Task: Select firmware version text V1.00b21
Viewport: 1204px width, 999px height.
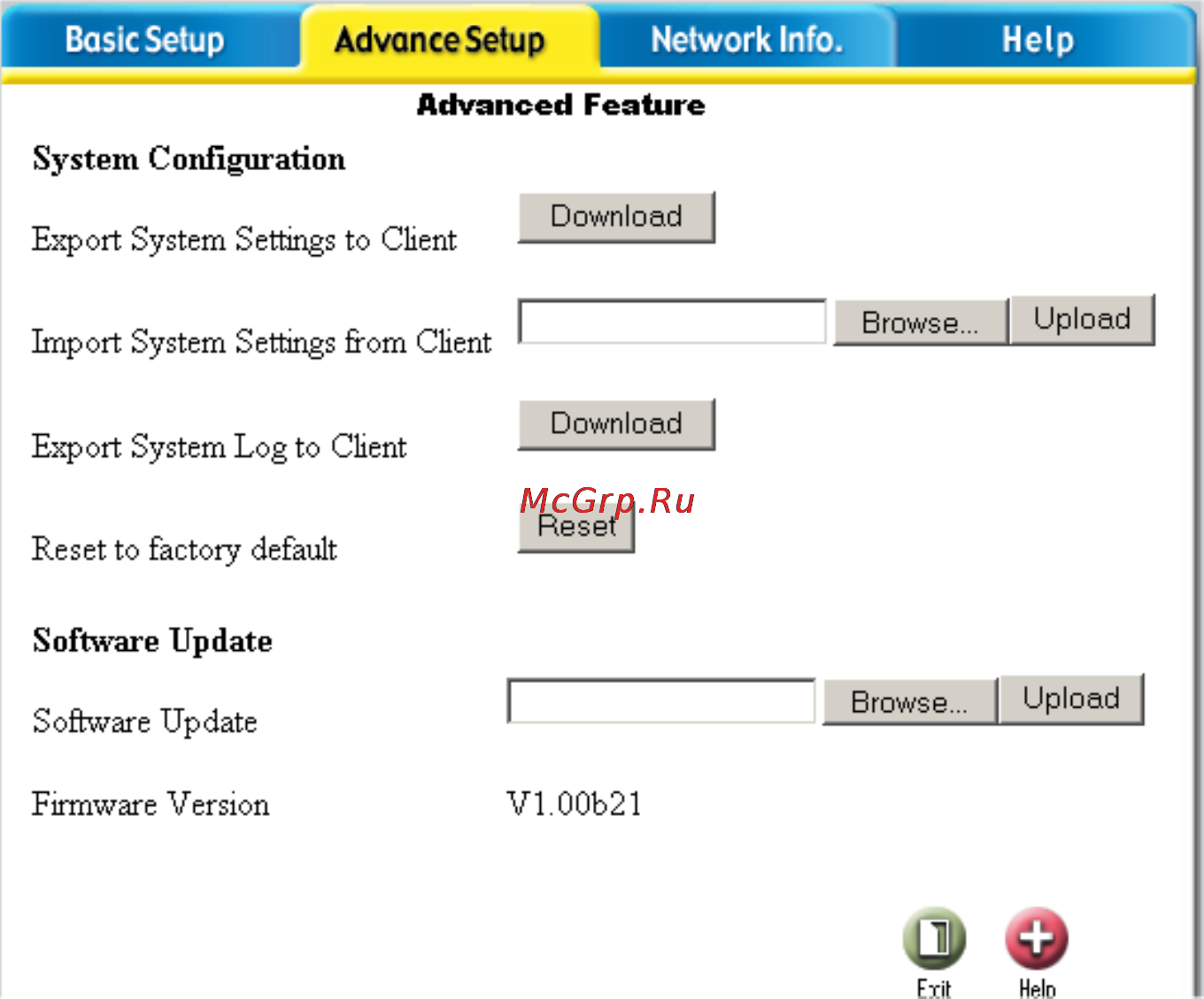Action: pyautogui.click(x=575, y=804)
